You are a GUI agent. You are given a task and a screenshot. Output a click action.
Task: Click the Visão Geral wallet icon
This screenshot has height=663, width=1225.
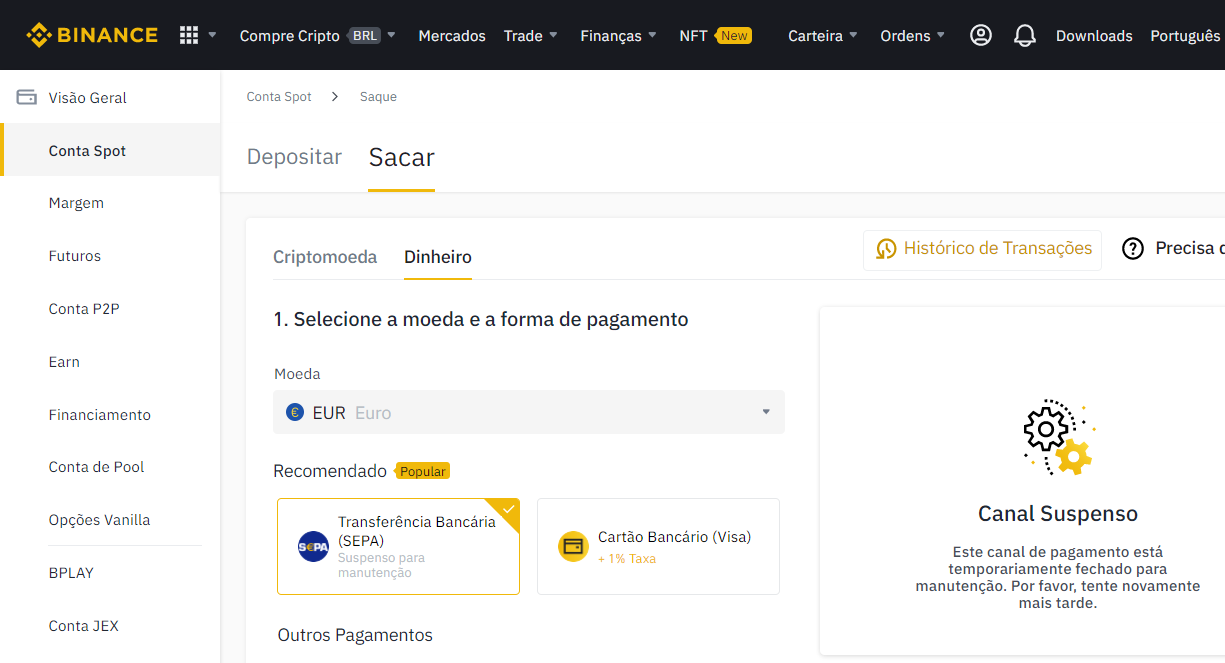pos(27,98)
